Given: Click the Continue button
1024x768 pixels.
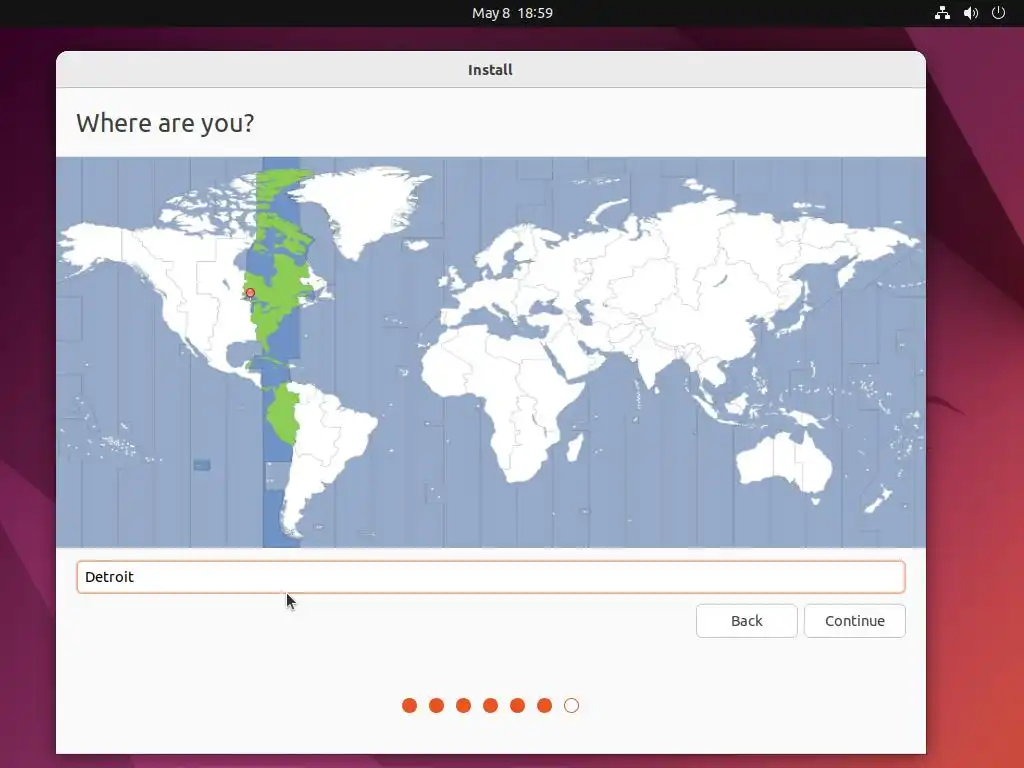Looking at the screenshot, I should 854,620.
